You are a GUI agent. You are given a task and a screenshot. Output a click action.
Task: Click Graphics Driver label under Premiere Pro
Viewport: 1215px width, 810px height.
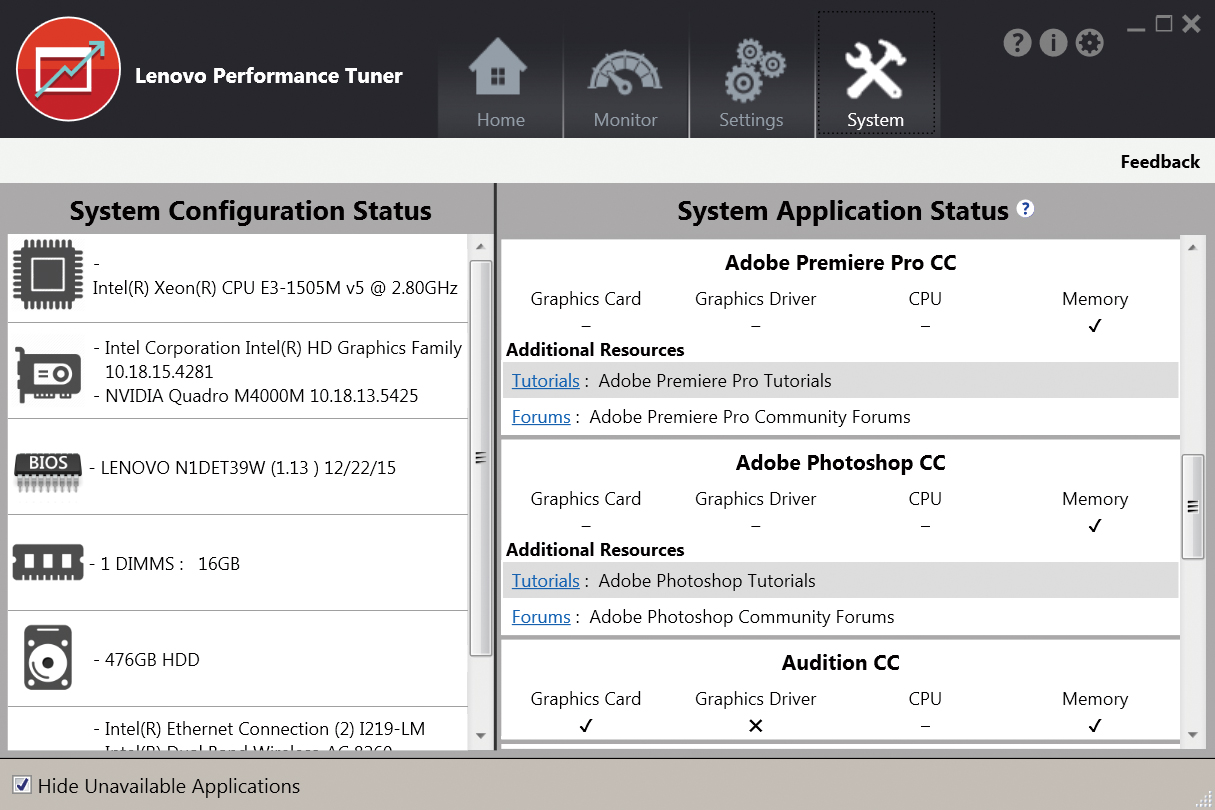pos(756,299)
